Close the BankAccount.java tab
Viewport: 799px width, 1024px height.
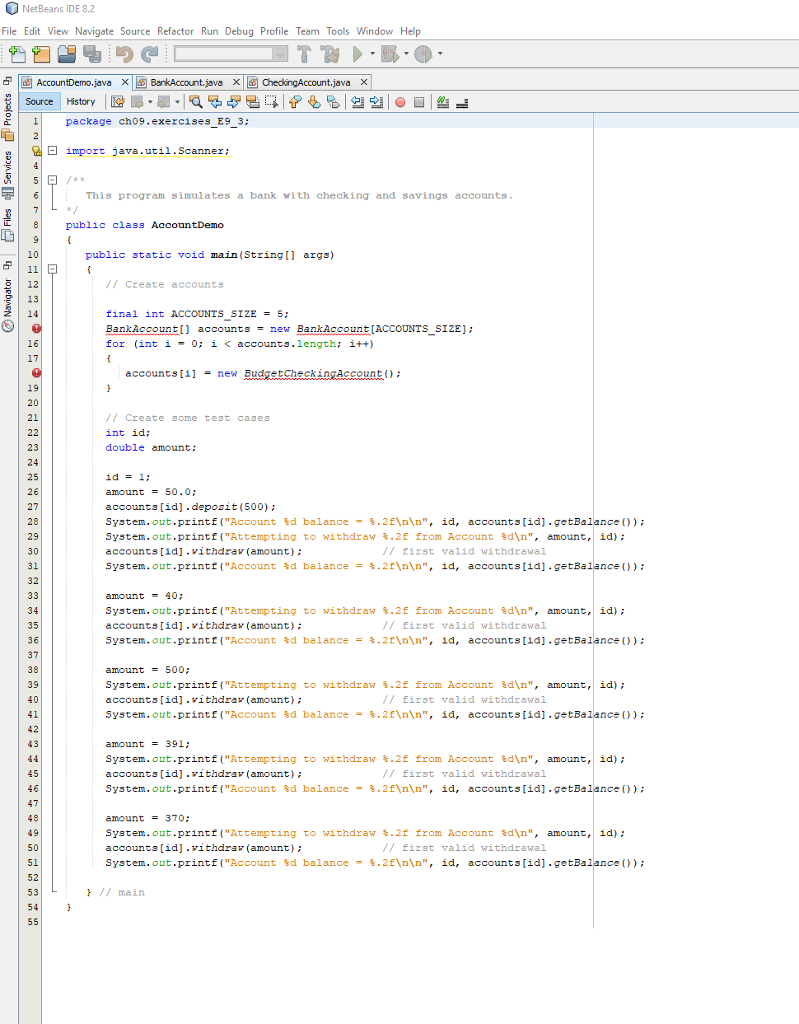(236, 82)
